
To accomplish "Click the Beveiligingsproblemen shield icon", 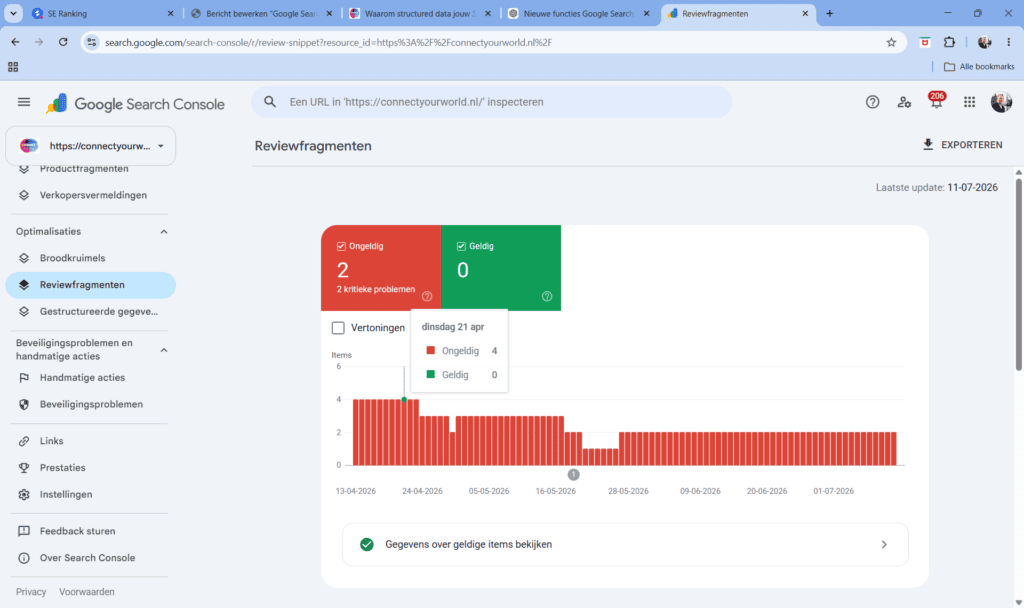I will (x=24, y=404).
